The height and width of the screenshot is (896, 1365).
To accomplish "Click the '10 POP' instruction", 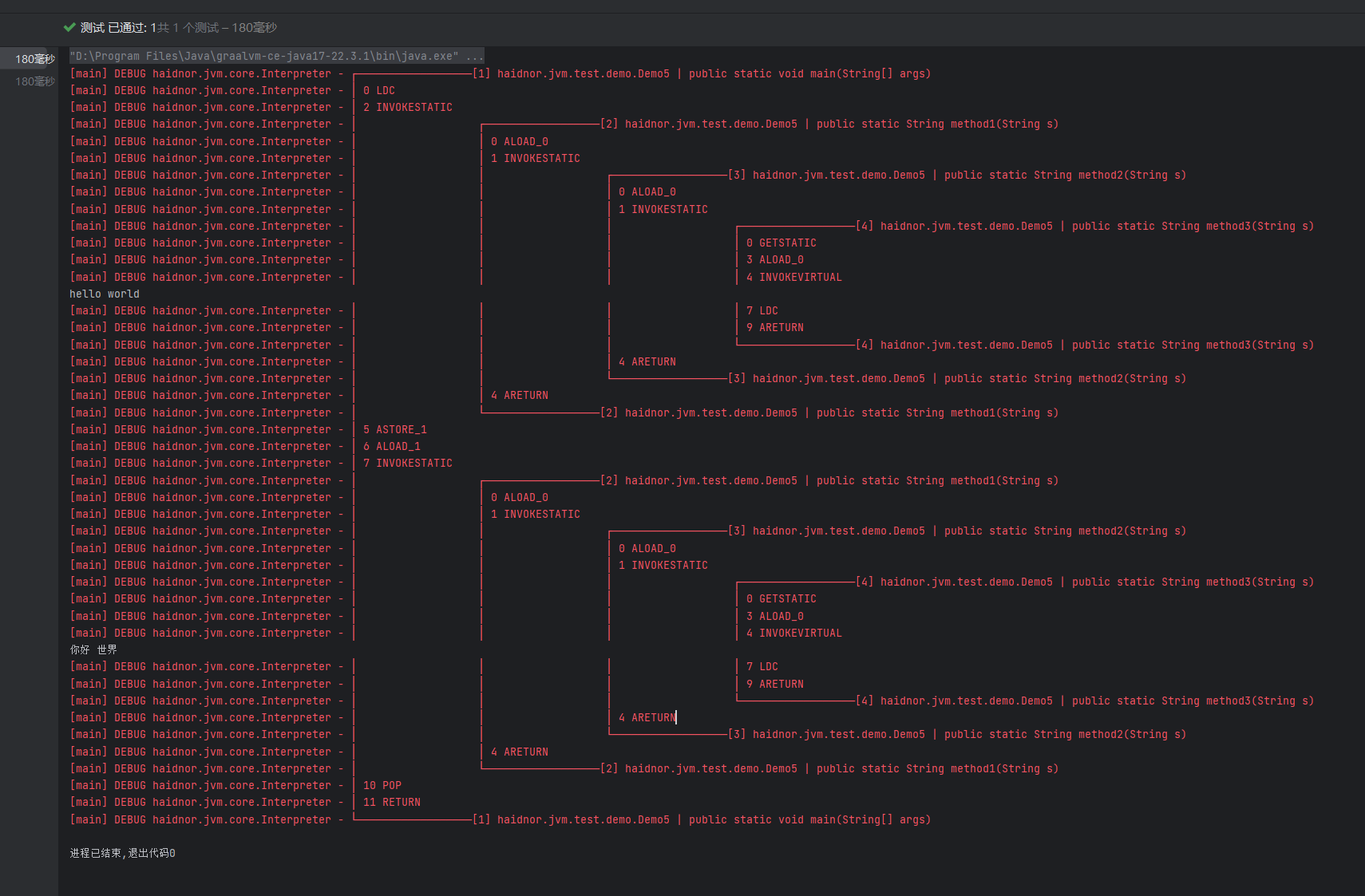I will [x=382, y=785].
